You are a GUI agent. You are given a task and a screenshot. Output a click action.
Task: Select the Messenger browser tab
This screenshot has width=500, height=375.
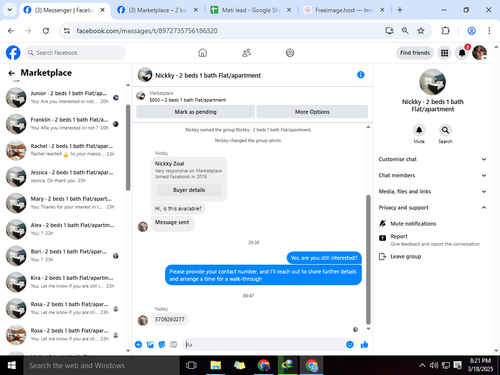tap(64, 10)
